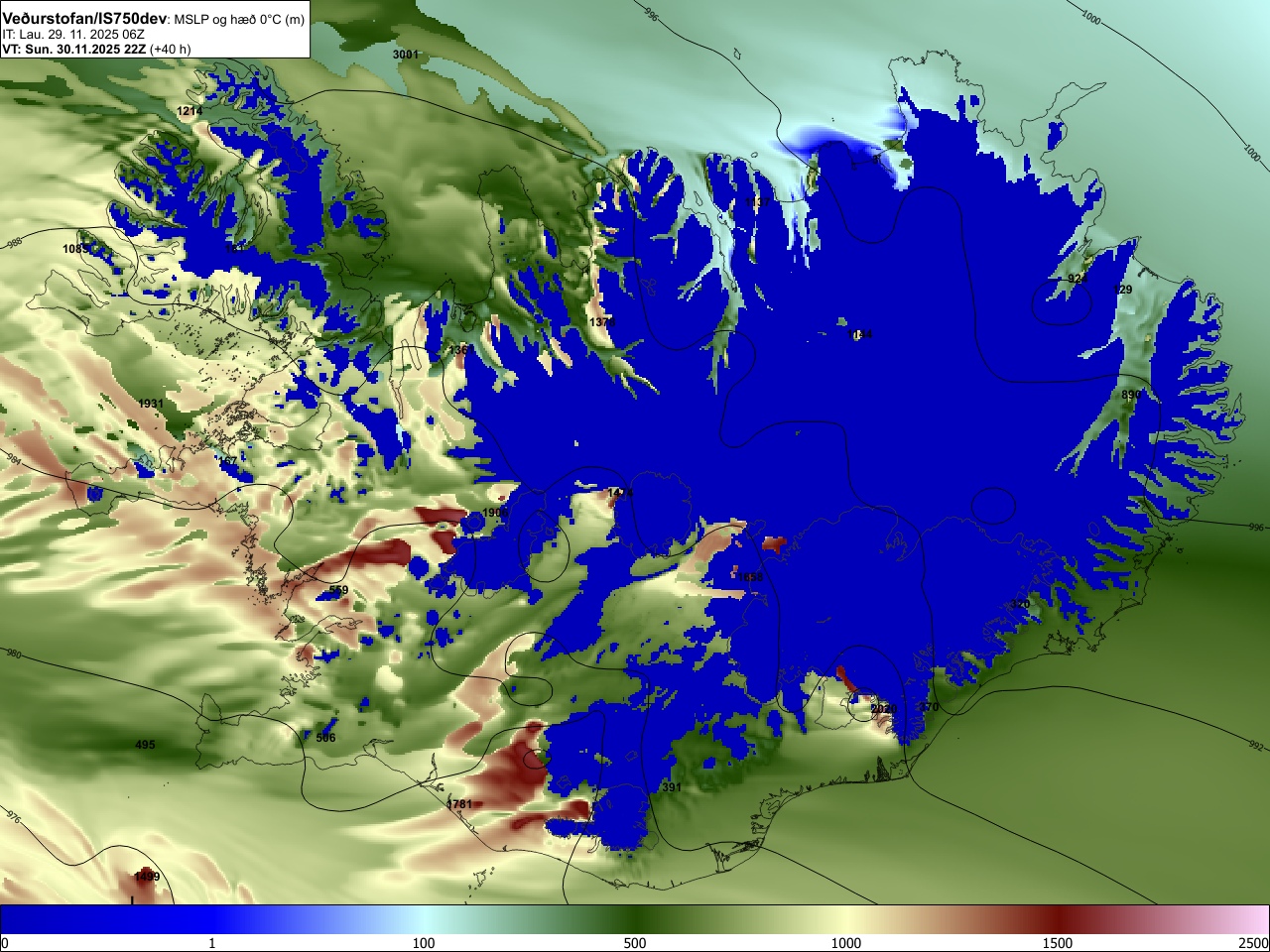Click the 992 isobar label
1270x952 pixels.
pos(1255,746)
